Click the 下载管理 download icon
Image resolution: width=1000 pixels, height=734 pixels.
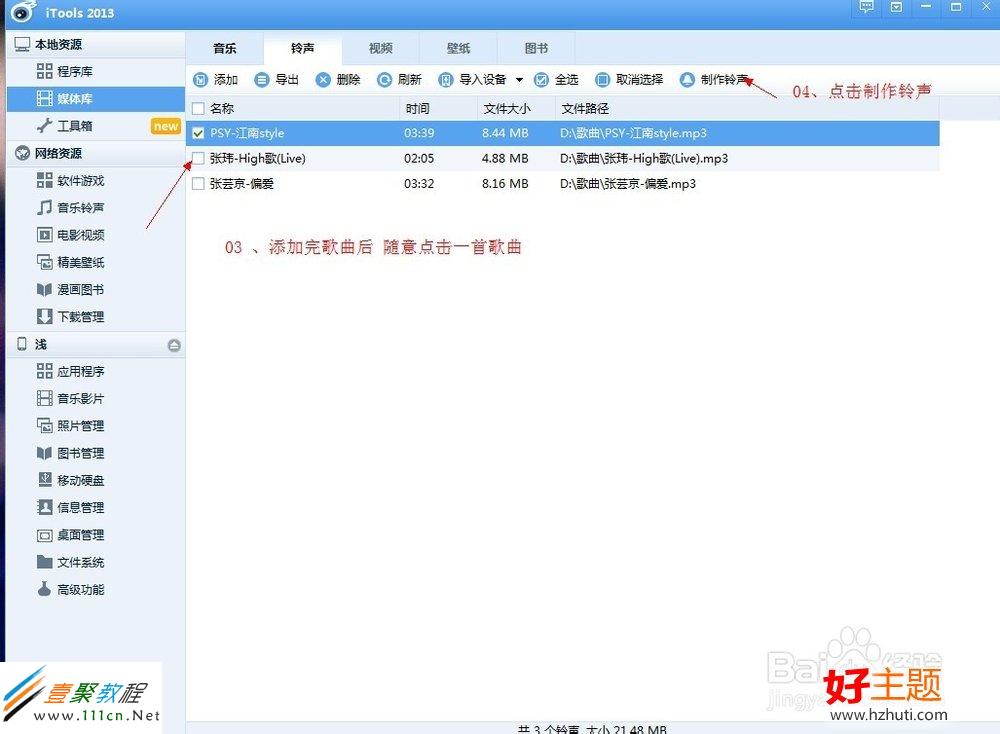pyautogui.click(x=45, y=316)
